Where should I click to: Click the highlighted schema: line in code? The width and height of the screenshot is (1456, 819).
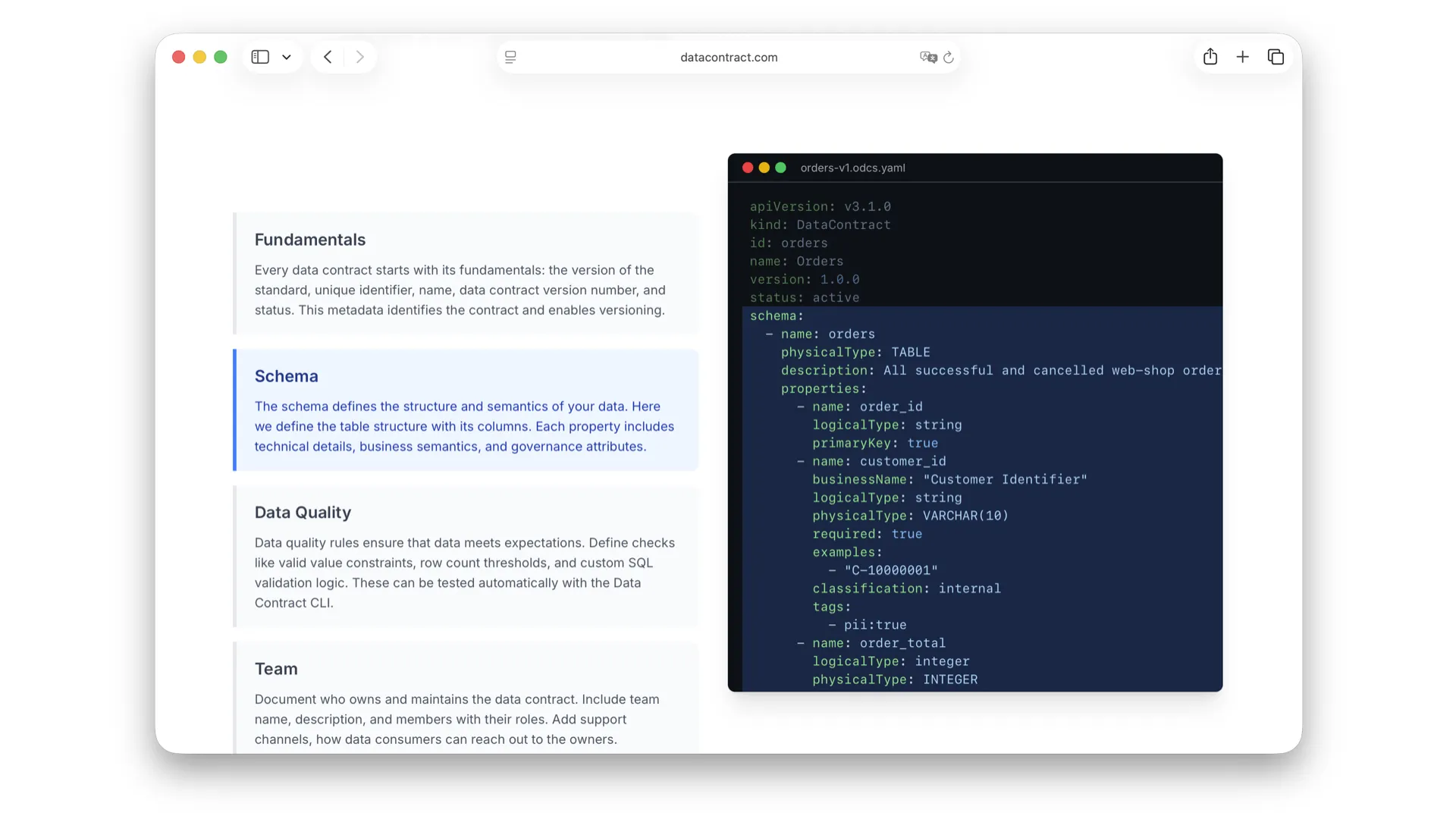[x=777, y=315]
